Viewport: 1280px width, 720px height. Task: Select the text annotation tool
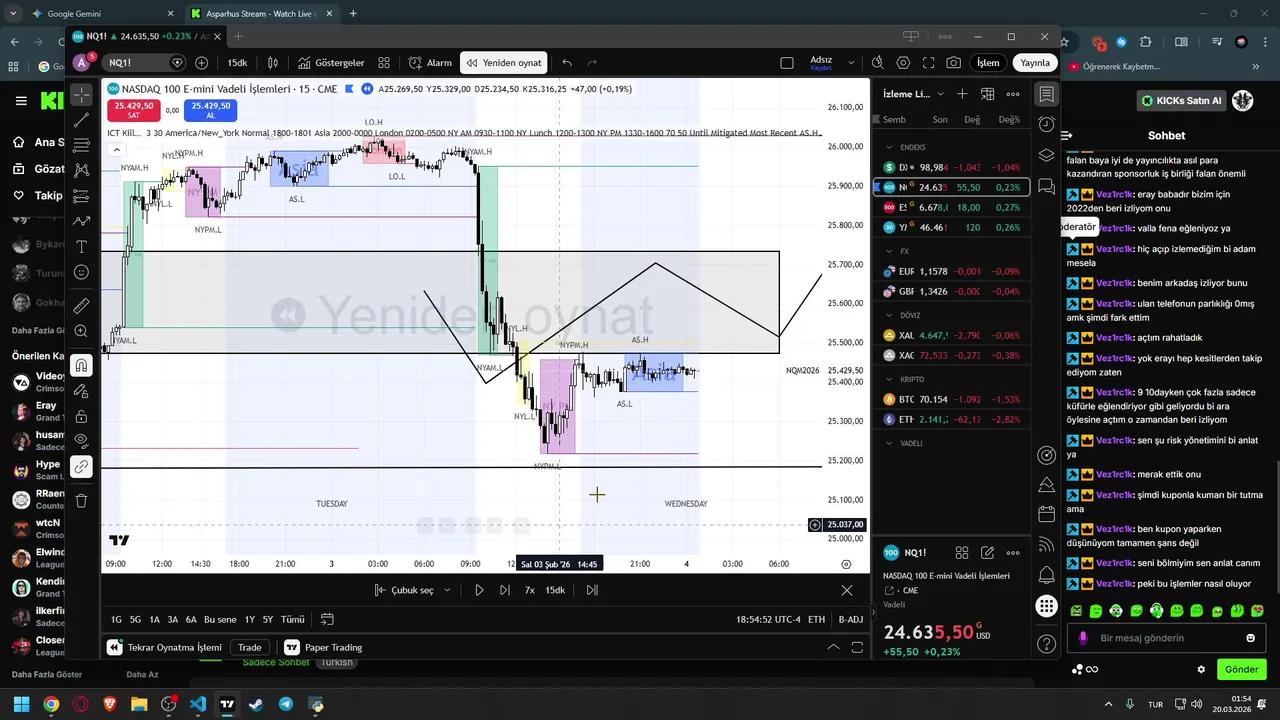(82, 246)
